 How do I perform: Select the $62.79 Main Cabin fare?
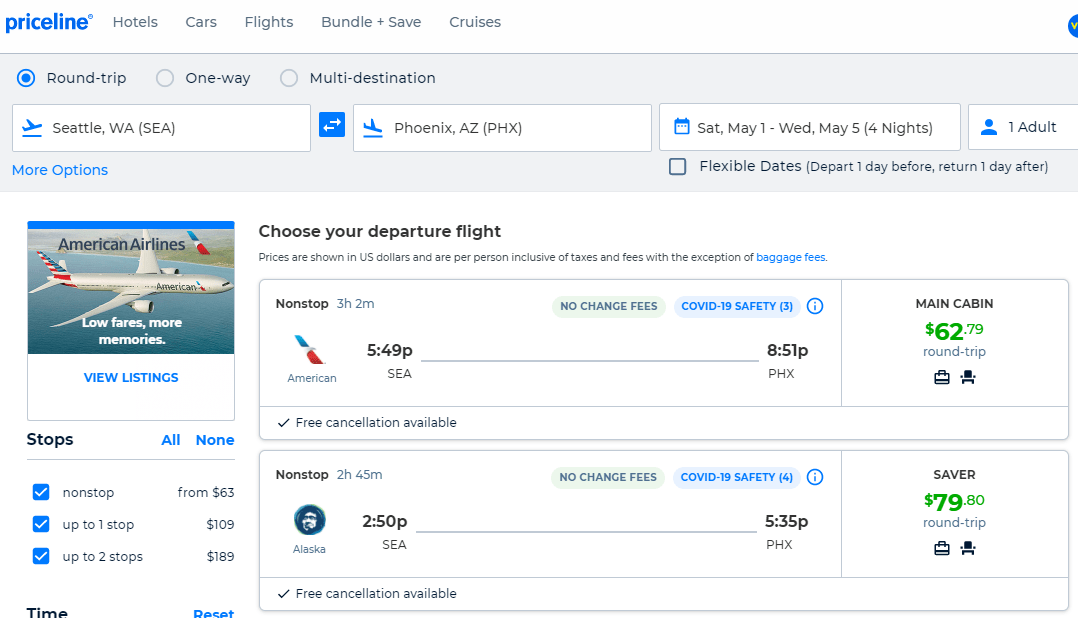coord(954,343)
